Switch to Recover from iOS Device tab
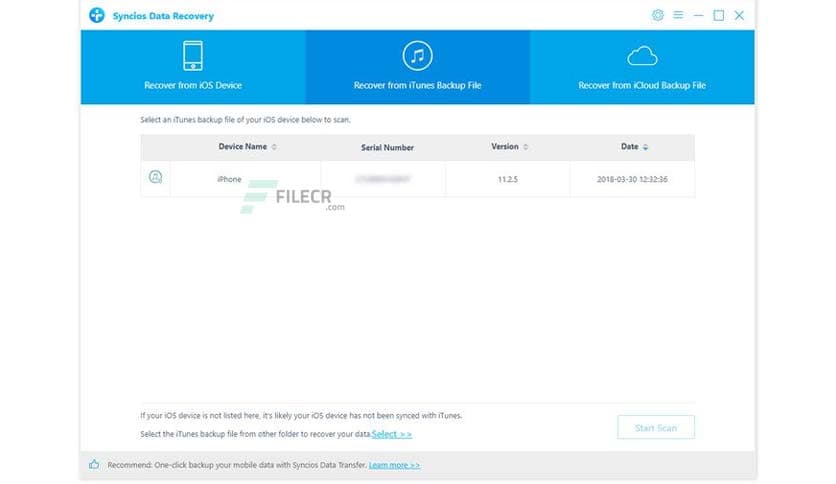Screen dimensions: 836x484 193,67
